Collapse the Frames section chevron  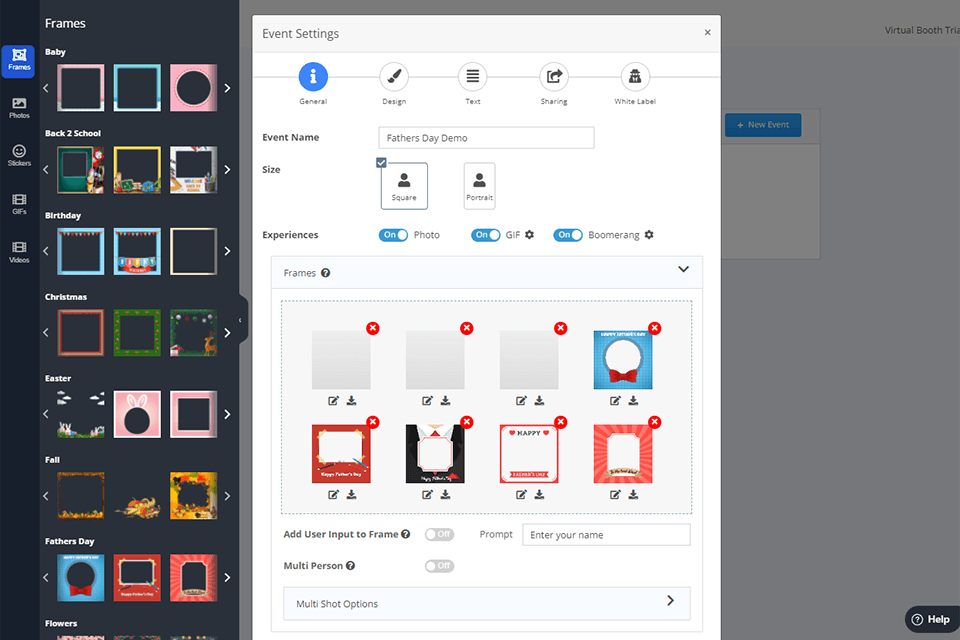click(684, 270)
